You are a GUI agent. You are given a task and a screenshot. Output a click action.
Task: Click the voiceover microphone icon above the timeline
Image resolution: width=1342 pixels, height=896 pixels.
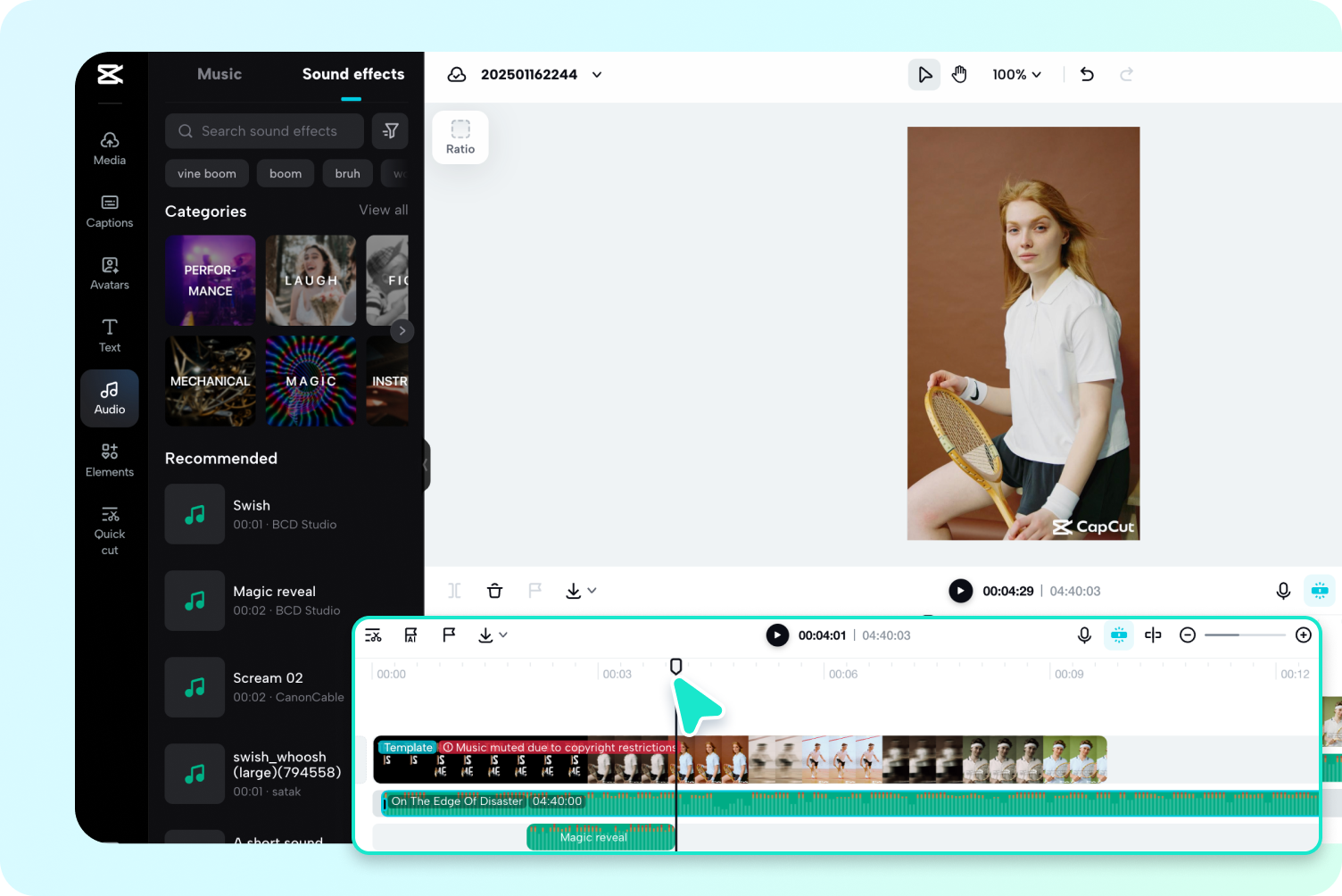[x=1084, y=635]
